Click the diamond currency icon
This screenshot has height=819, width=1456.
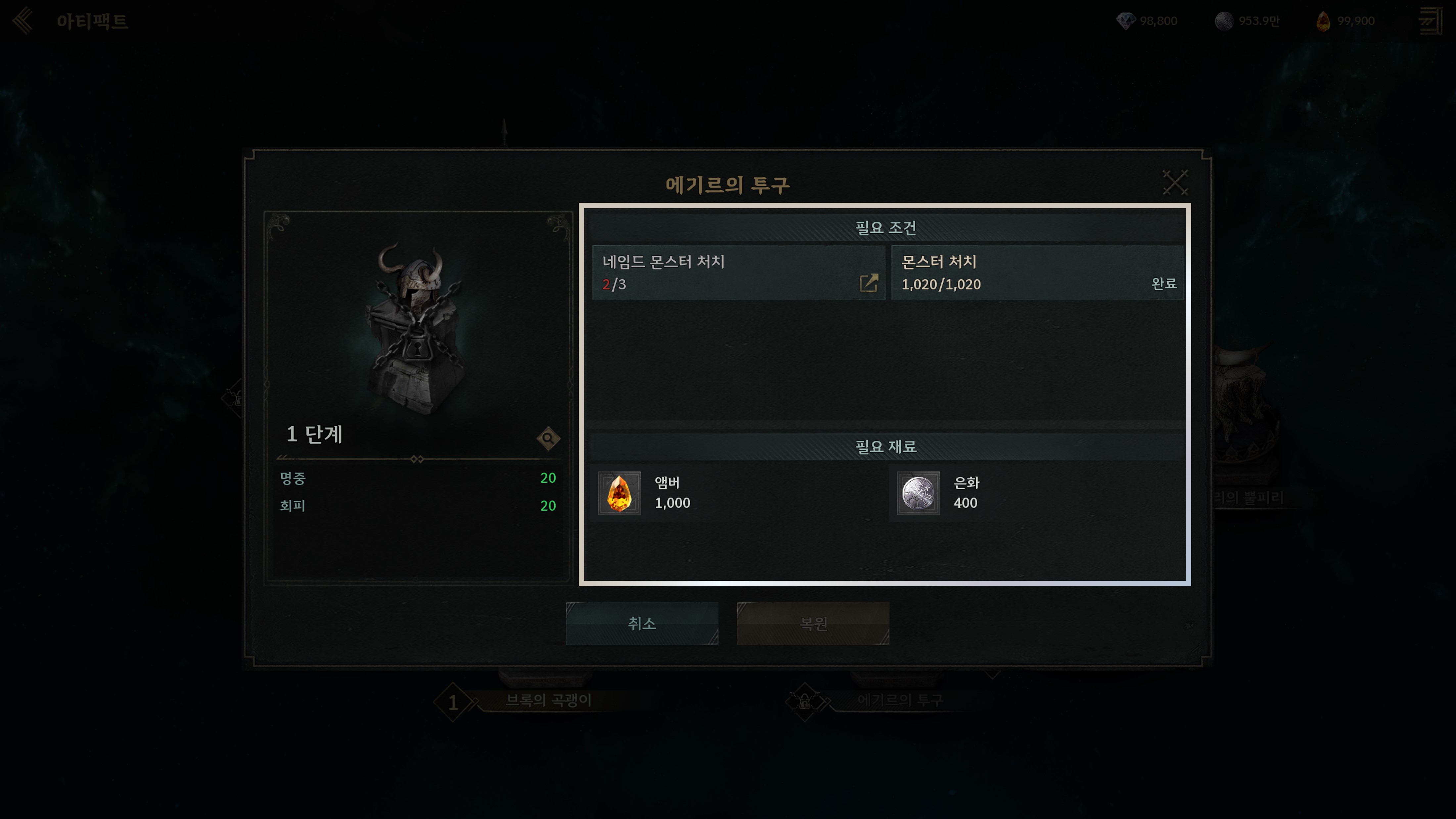coord(1125,21)
